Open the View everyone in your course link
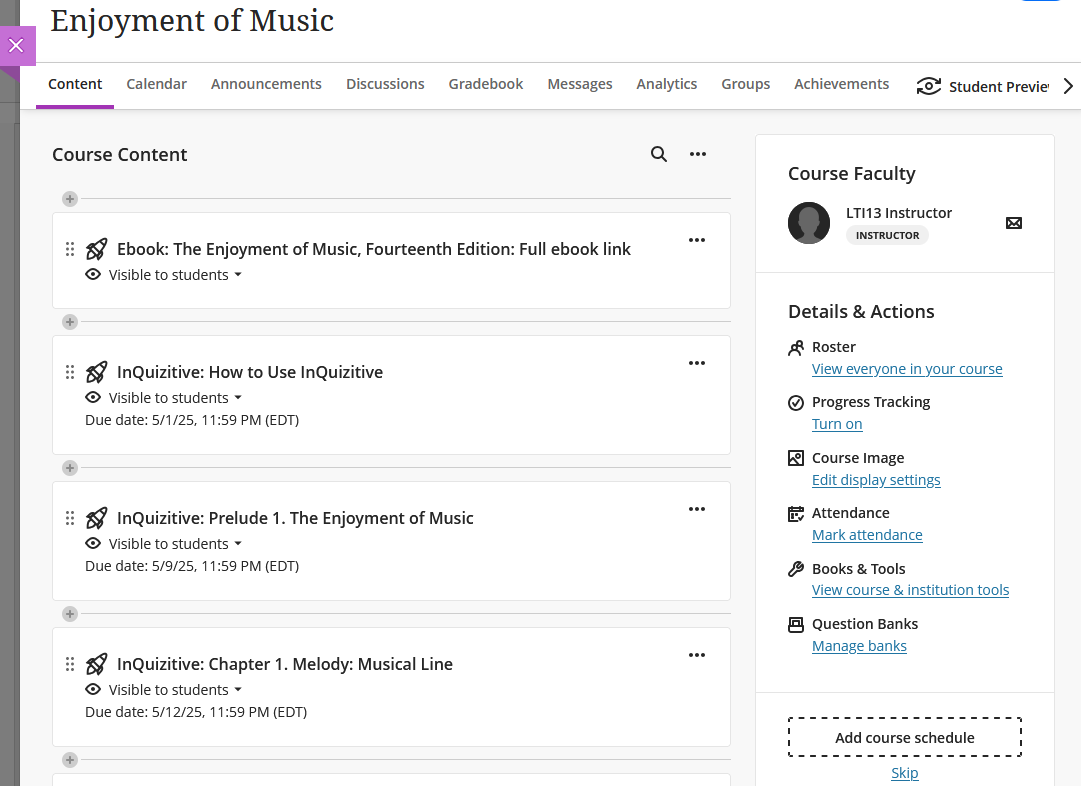 point(907,369)
